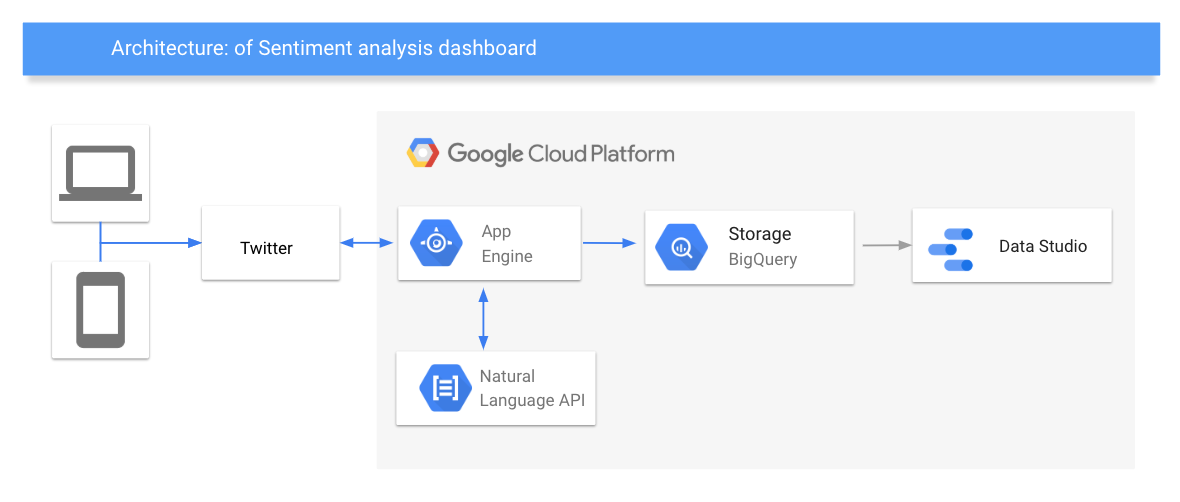Click the "BigQuery" label text

(x=762, y=260)
